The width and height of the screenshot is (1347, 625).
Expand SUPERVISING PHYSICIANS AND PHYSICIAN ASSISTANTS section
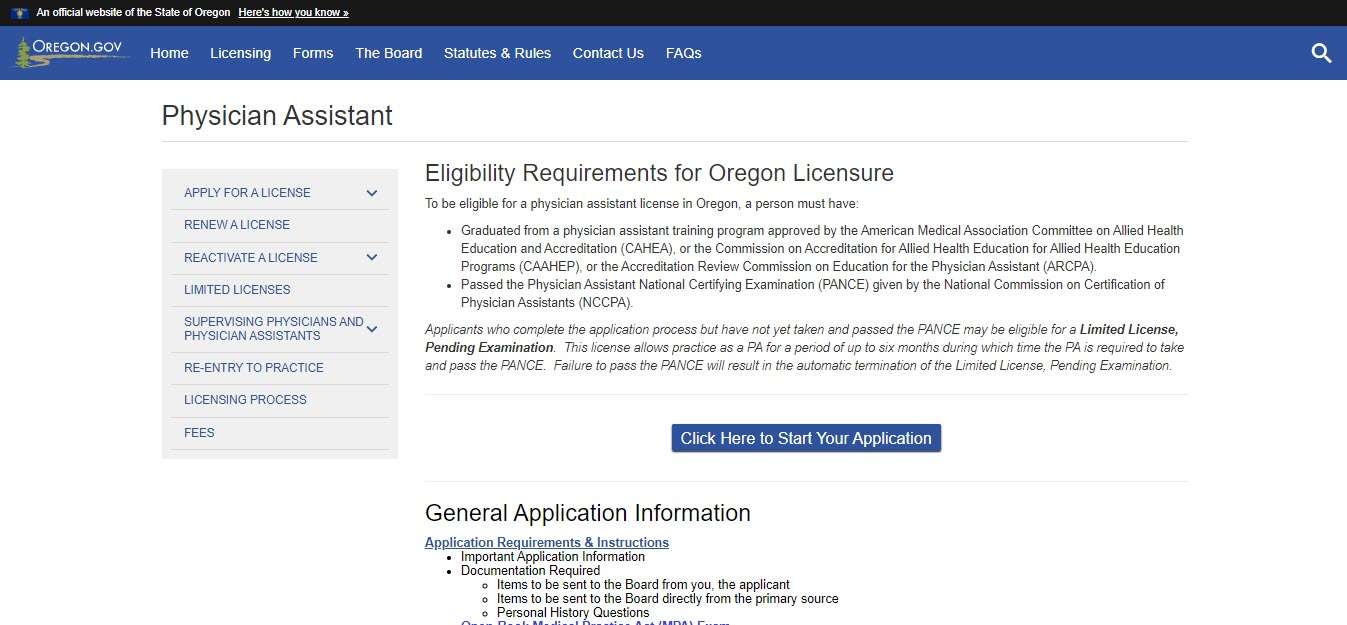pyautogui.click(x=371, y=328)
